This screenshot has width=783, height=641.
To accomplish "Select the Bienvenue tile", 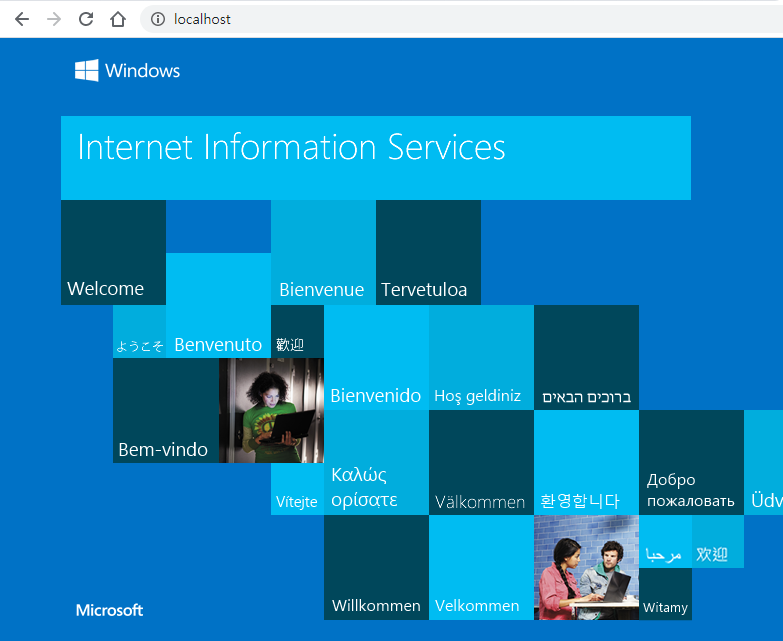I will [x=323, y=252].
